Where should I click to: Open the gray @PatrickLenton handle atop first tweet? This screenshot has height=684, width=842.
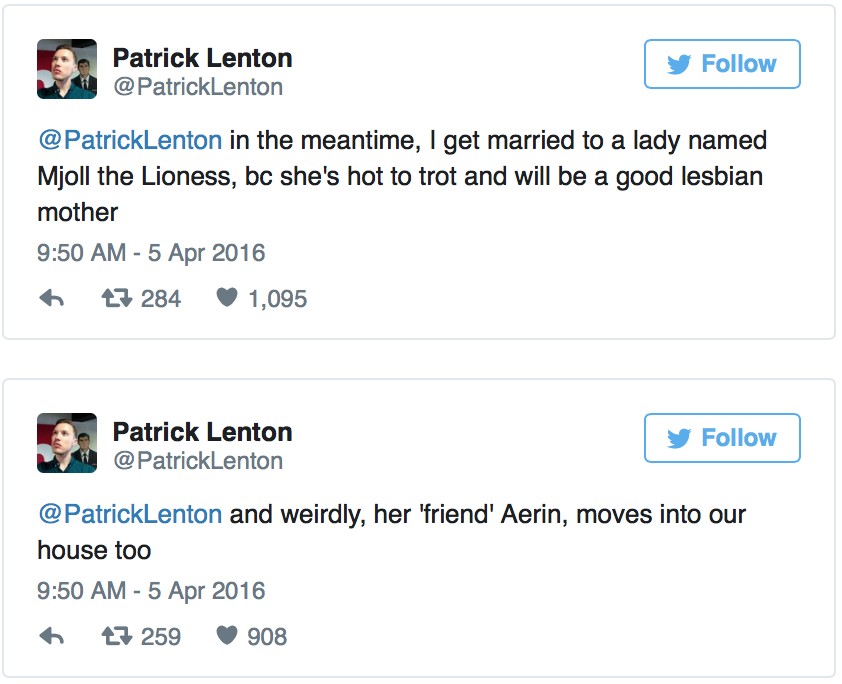pyautogui.click(x=198, y=87)
